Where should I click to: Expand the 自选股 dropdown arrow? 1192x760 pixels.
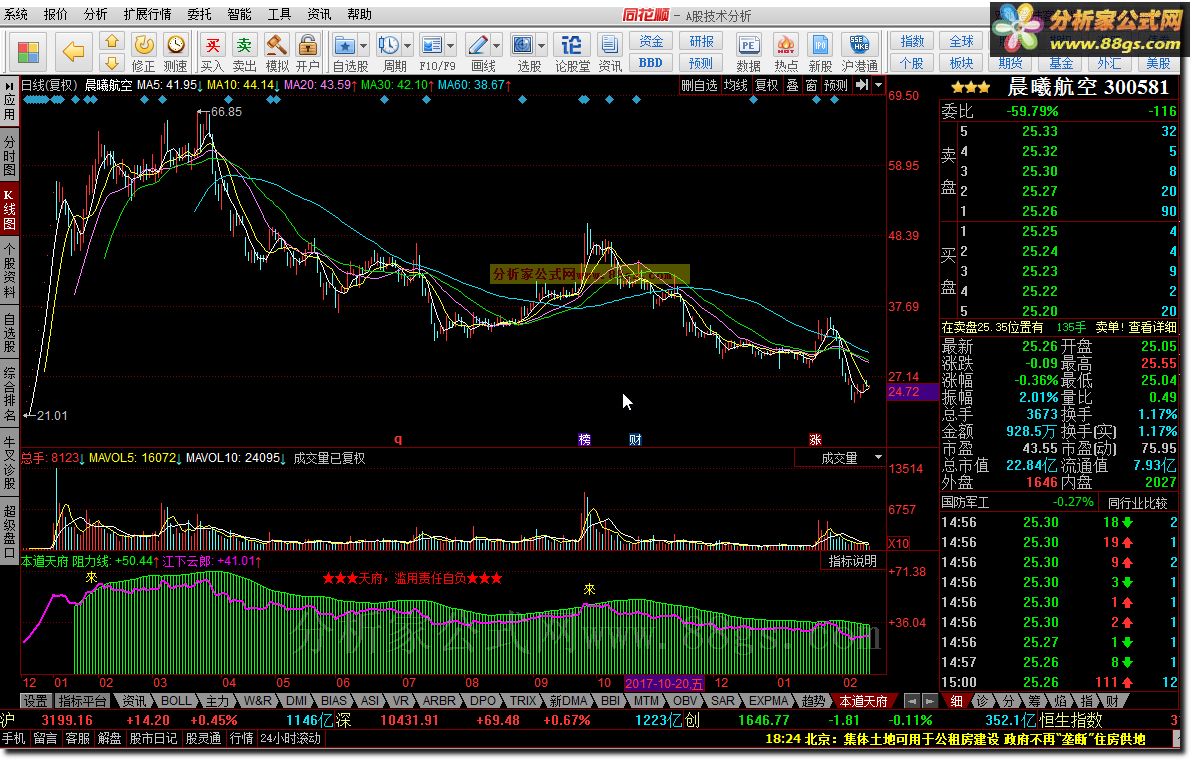coord(363,46)
